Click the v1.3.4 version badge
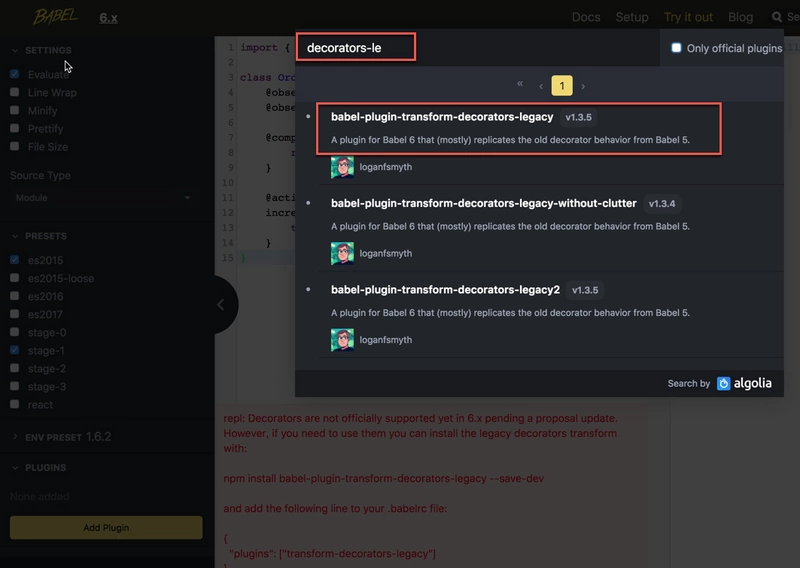This screenshot has width=800, height=568. pyautogui.click(x=662, y=204)
